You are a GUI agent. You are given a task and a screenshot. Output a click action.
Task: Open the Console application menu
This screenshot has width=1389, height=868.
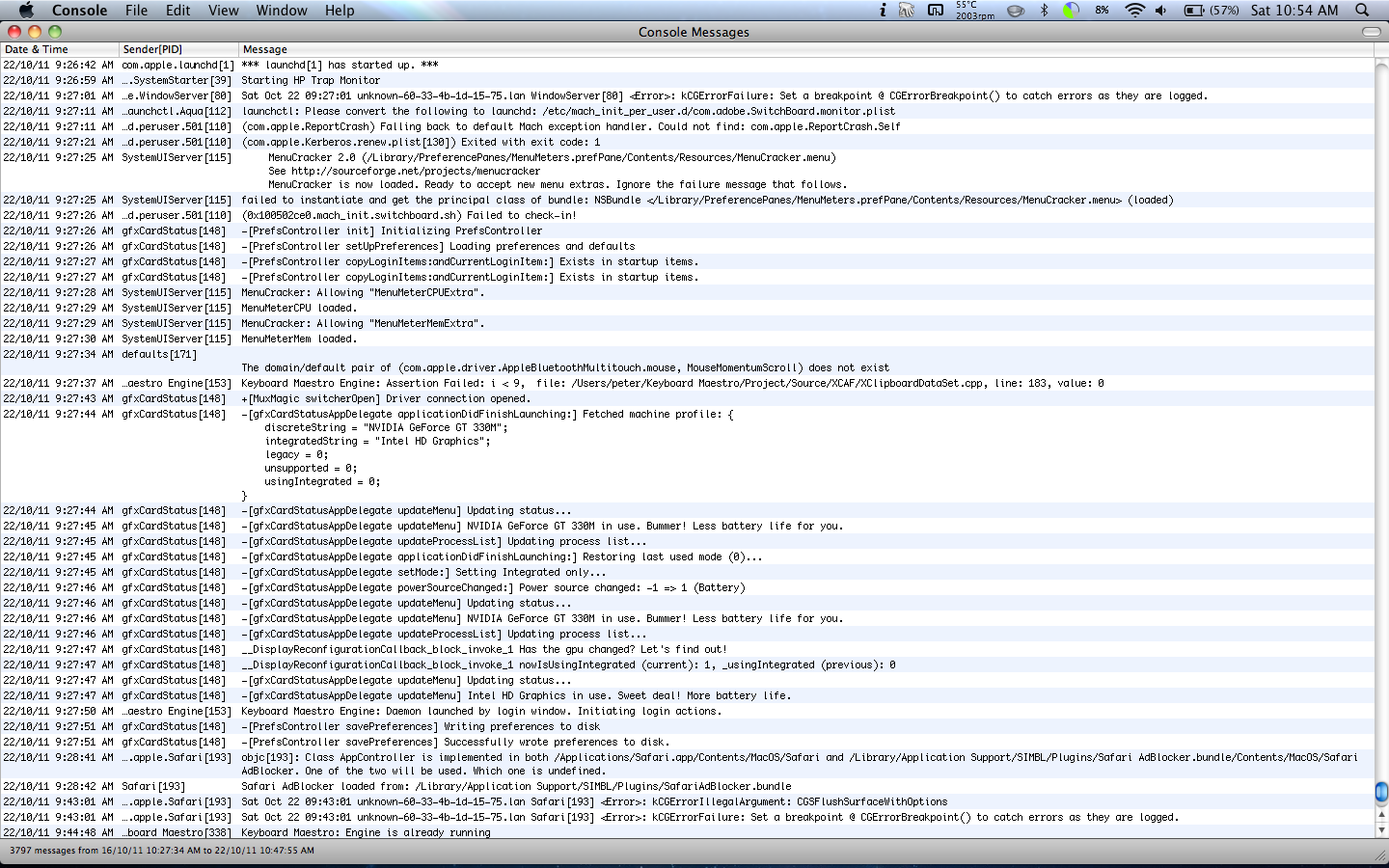click(x=79, y=11)
